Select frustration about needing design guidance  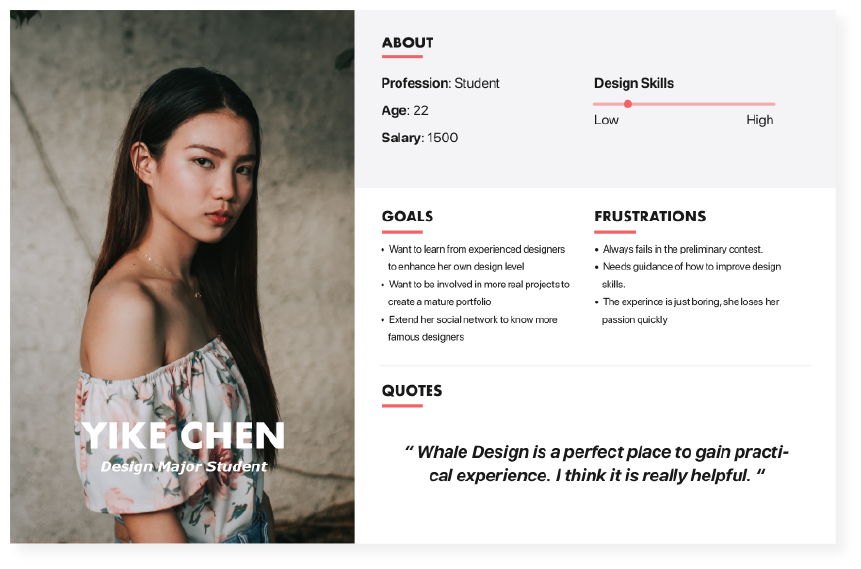click(x=687, y=275)
